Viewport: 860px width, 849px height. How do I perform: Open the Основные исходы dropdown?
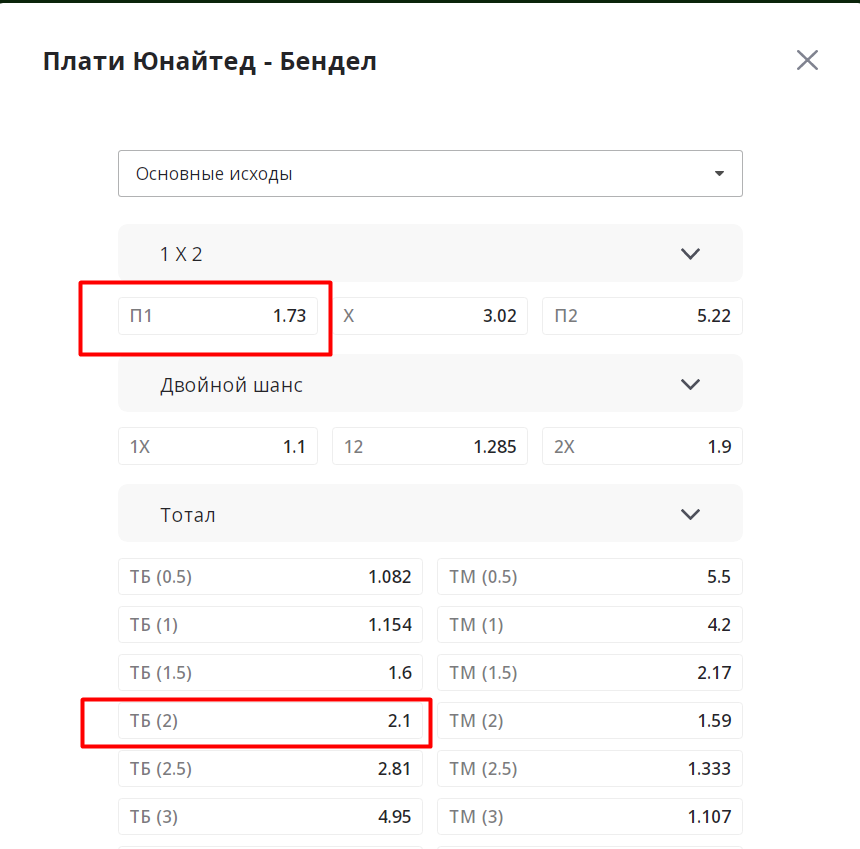430,174
